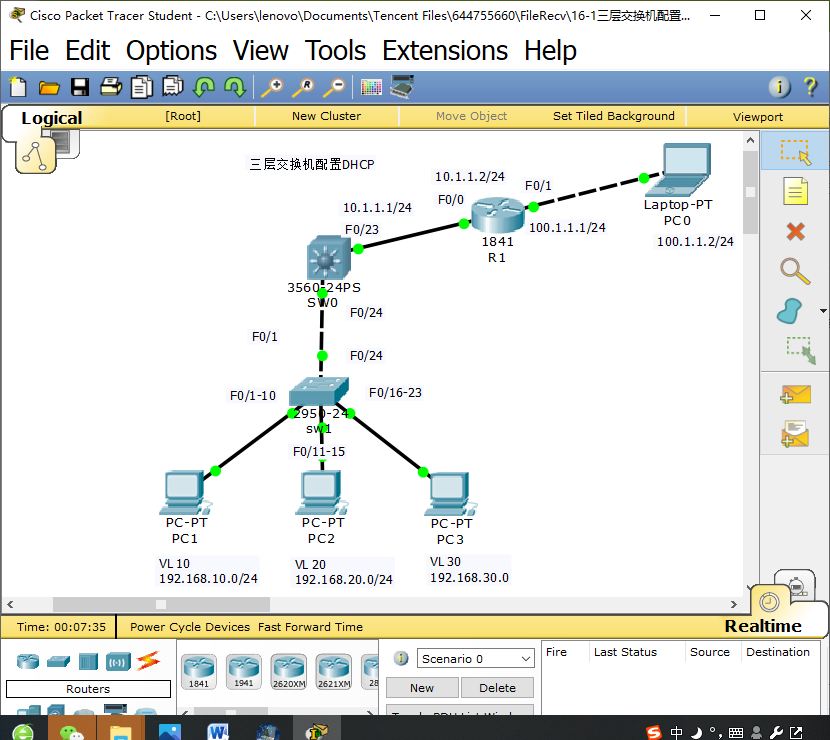Screen dimensions: 830x740
Task: Click the workspace horizontal scrollbar thumb
Action: point(161,604)
